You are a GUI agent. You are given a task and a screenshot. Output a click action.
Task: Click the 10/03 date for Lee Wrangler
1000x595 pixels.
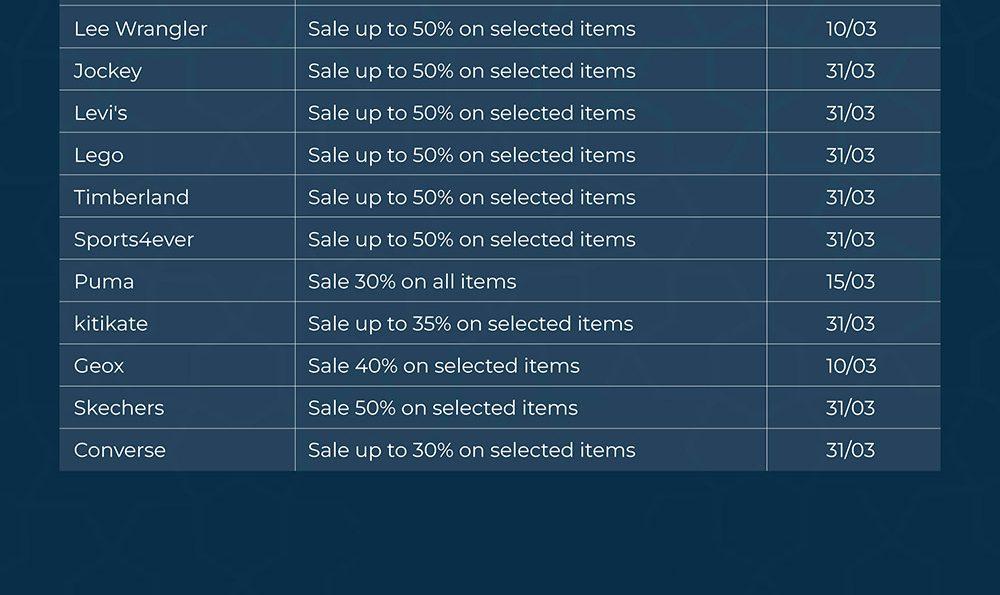pos(851,29)
